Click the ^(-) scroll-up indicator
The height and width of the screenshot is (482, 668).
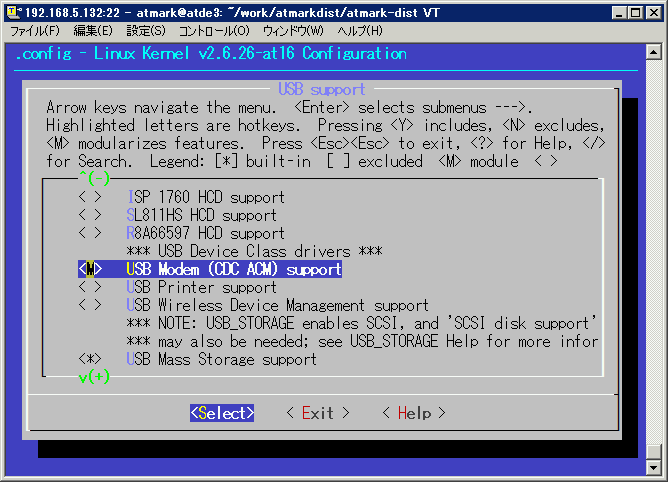coord(94,178)
